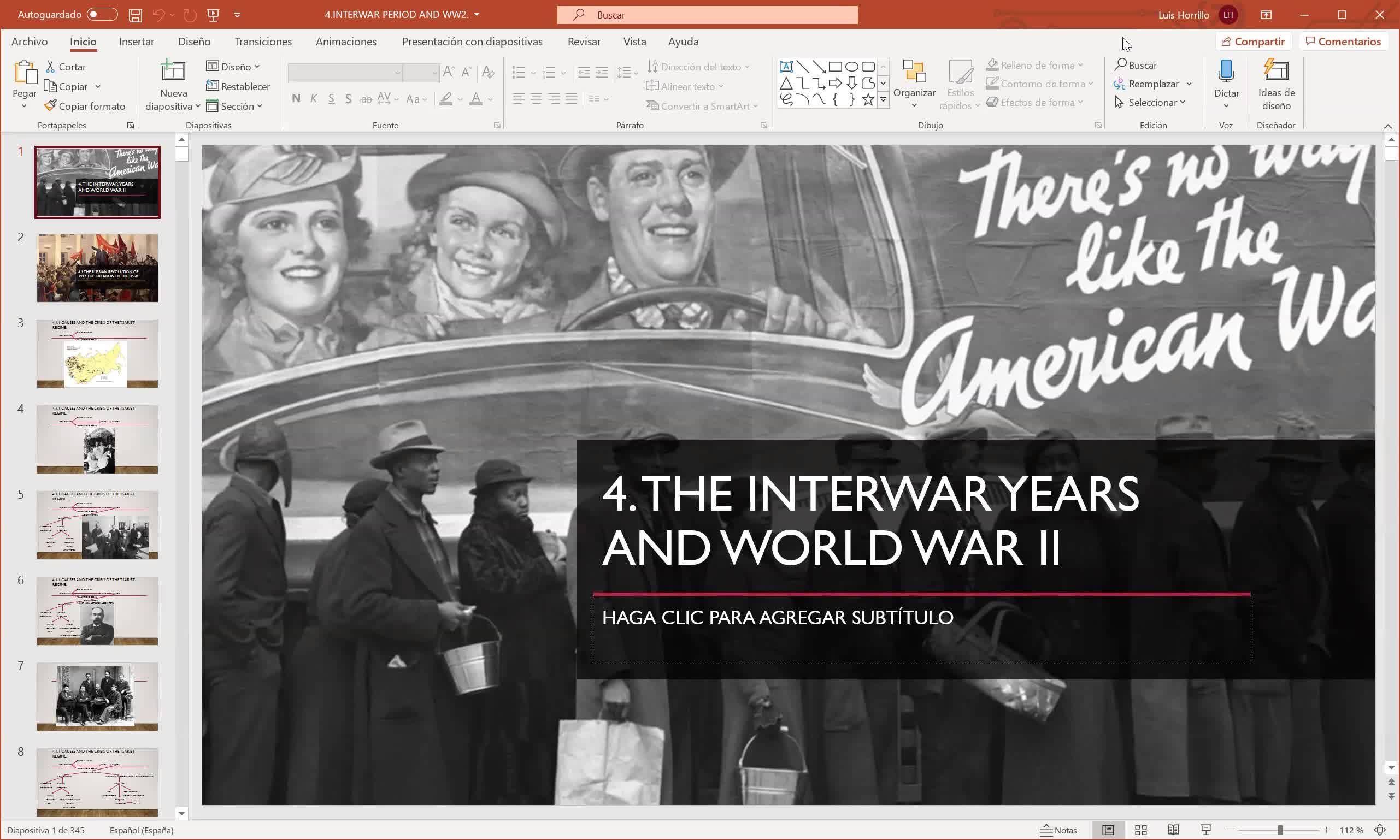Click the Save icon in title bar
Viewport: 1400px width, 840px height.
pos(135,15)
